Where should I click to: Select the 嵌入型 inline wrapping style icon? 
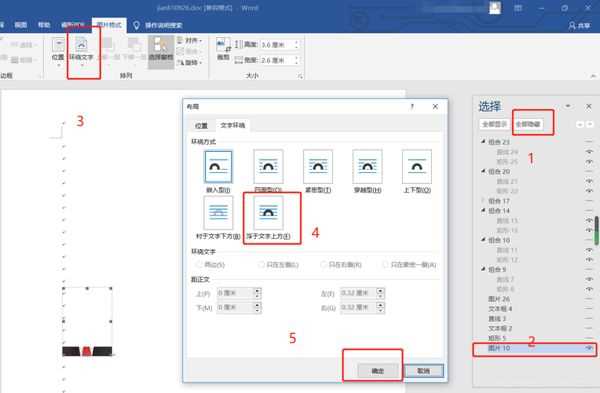218,167
